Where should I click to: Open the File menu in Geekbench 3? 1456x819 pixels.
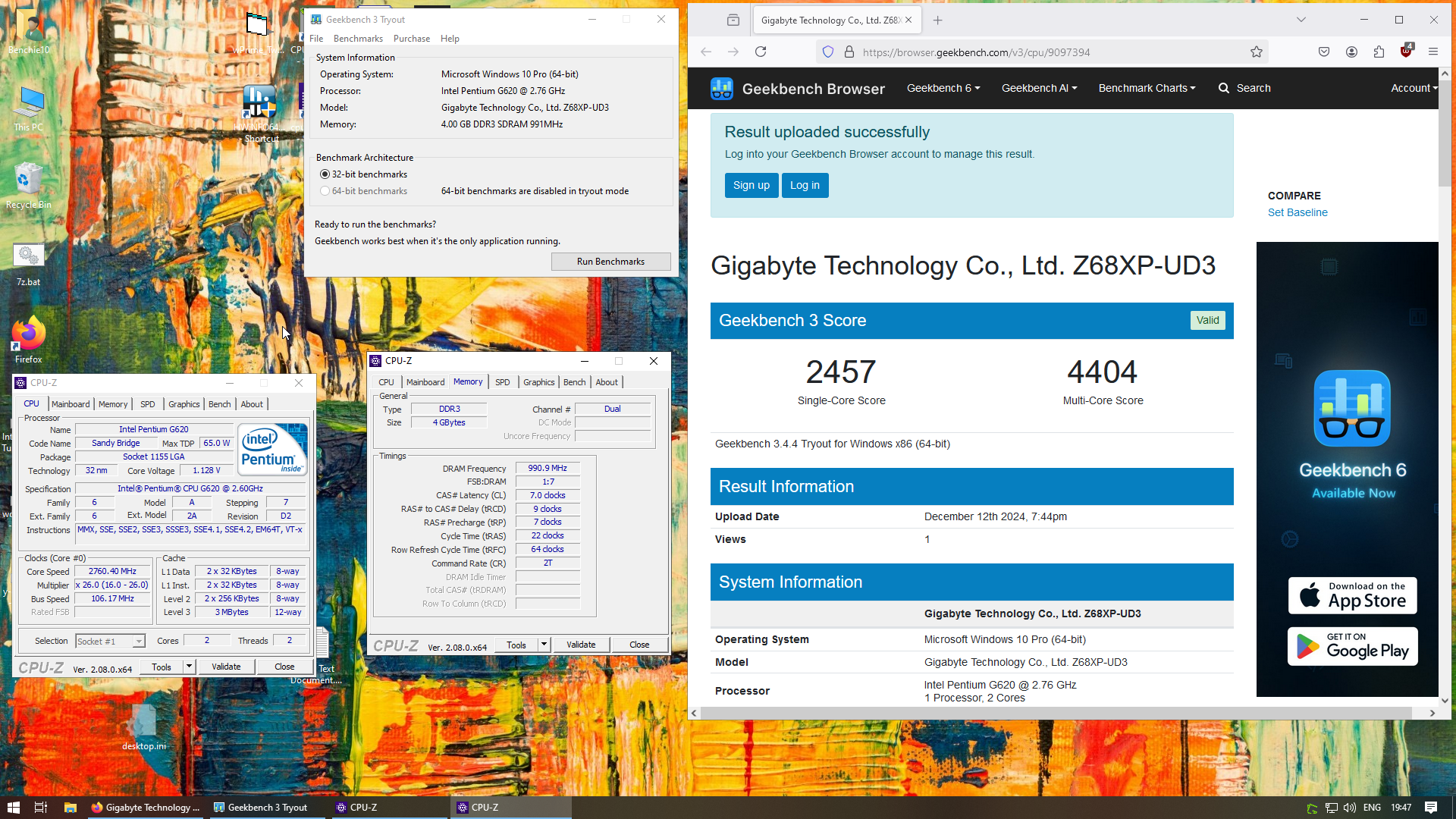tap(316, 39)
